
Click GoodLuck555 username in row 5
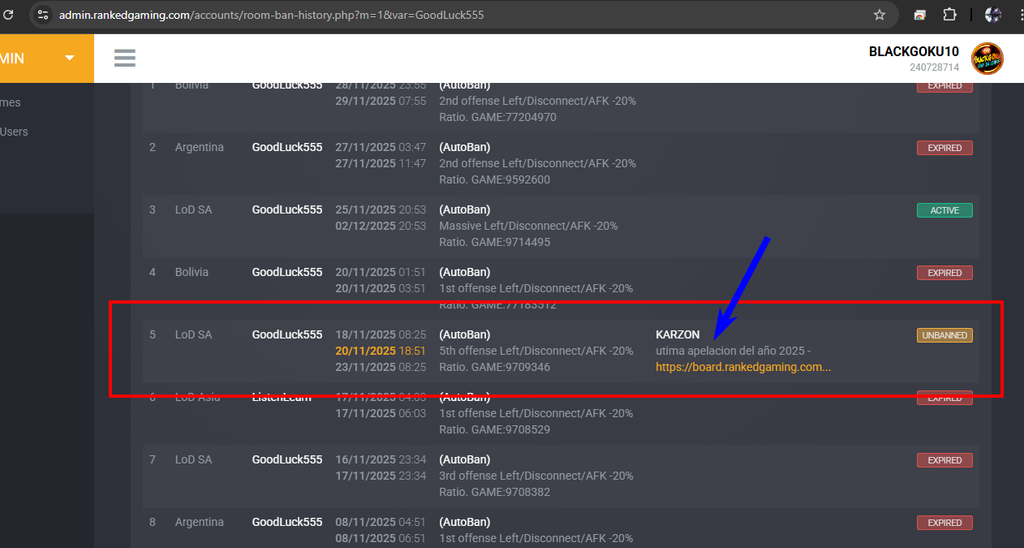pos(287,334)
